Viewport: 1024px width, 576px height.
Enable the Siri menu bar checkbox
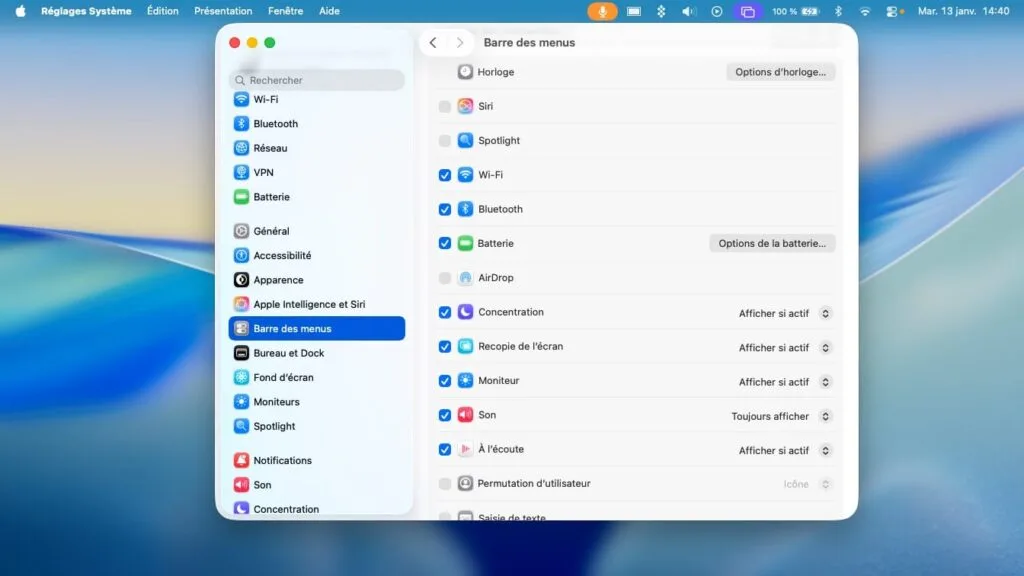click(x=445, y=106)
